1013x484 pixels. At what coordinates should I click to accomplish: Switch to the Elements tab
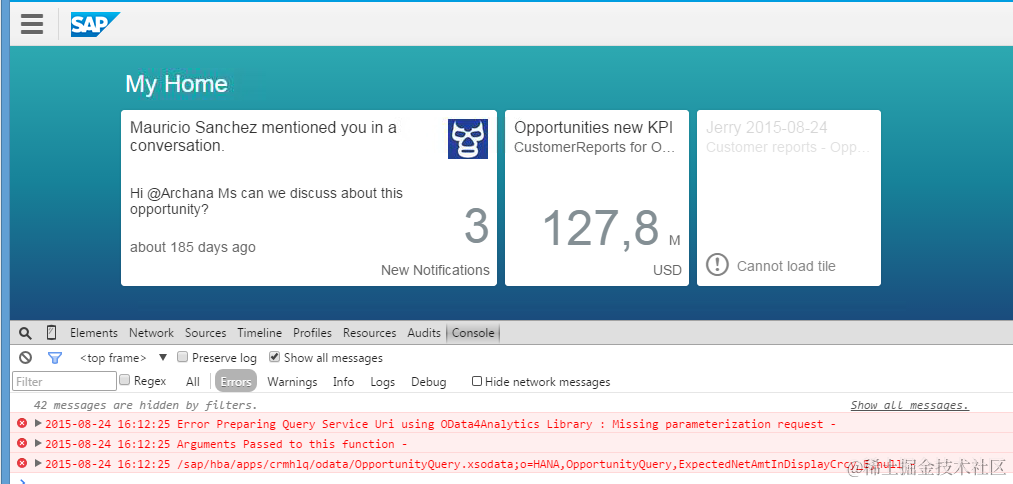point(94,333)
